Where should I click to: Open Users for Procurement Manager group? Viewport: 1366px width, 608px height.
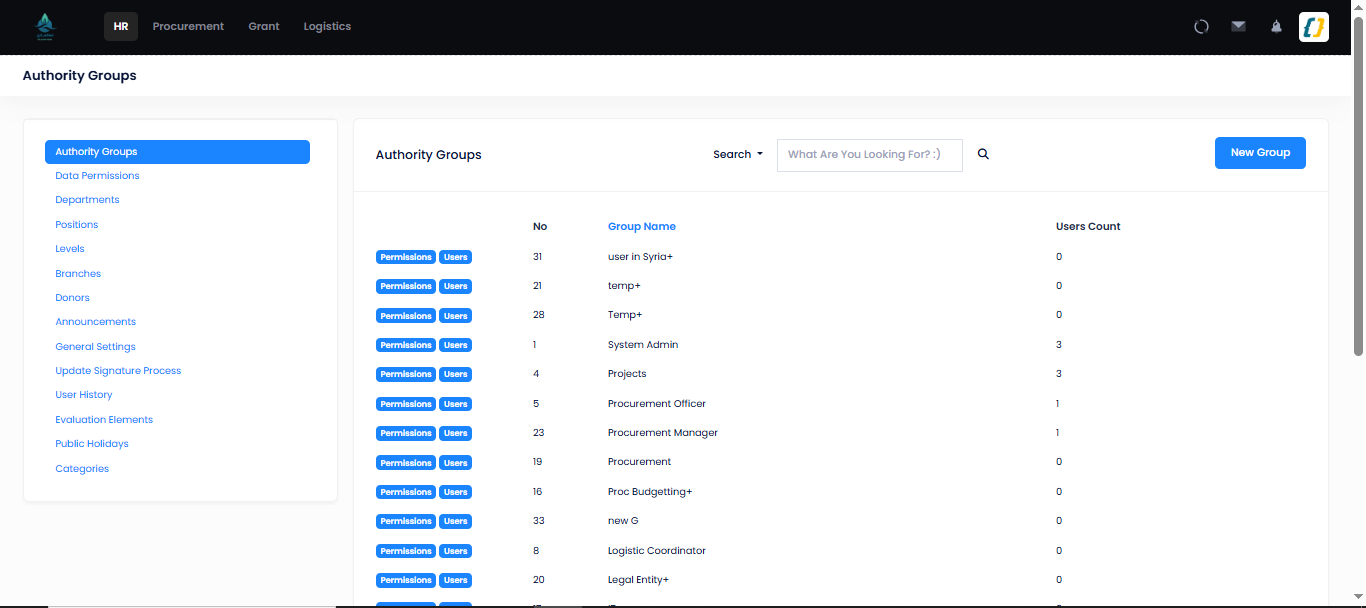click(455, 433)
